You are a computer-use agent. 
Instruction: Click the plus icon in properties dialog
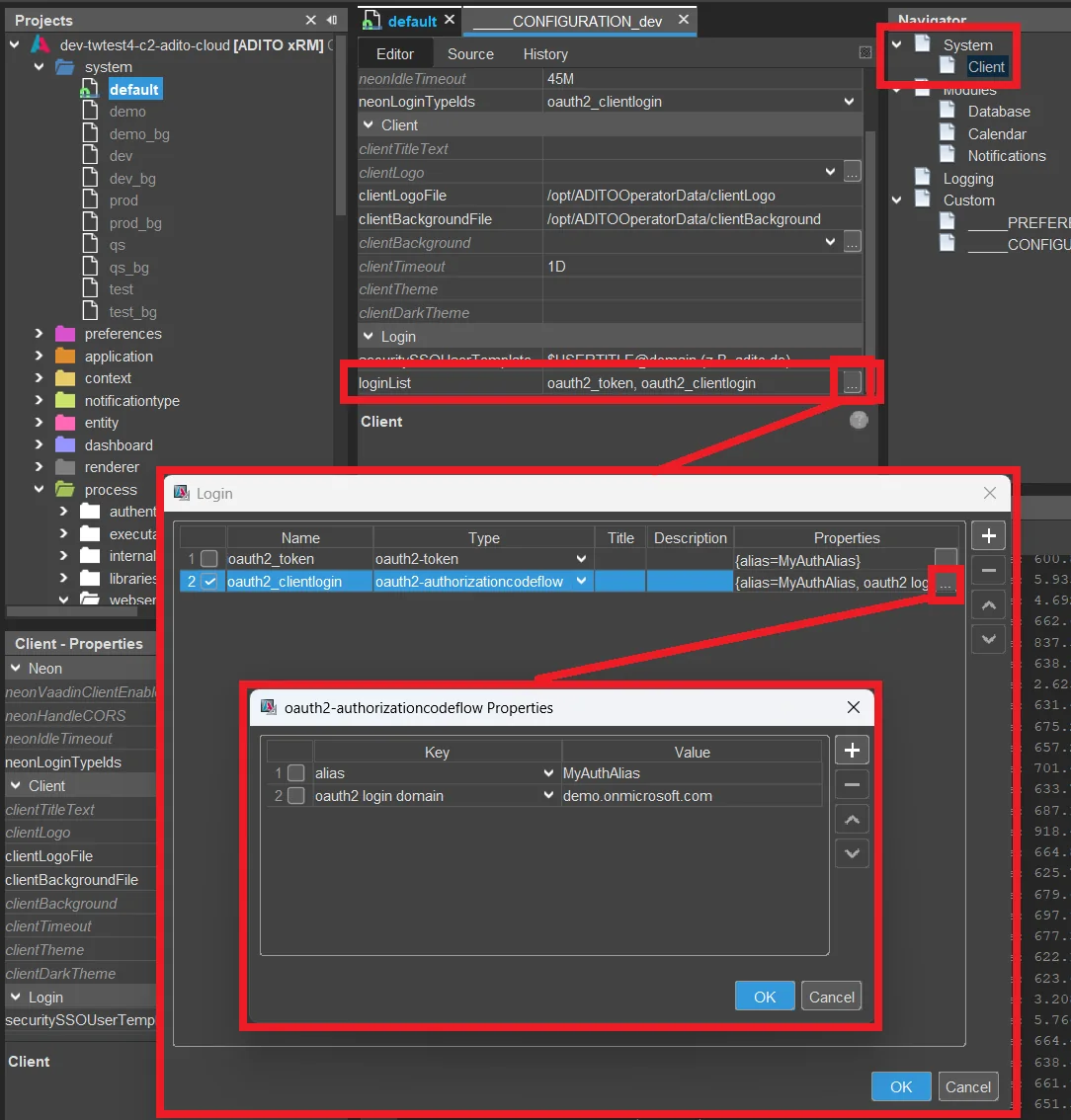(x=852, y=751)
